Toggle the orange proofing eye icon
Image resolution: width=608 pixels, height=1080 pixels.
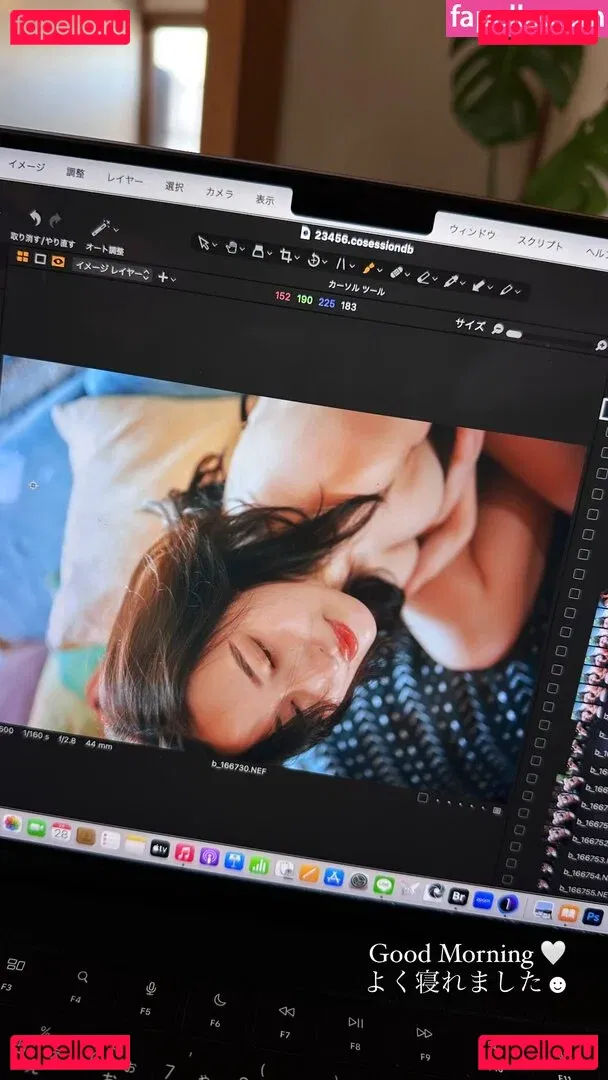pyautogui.click(x=59, y=262)
